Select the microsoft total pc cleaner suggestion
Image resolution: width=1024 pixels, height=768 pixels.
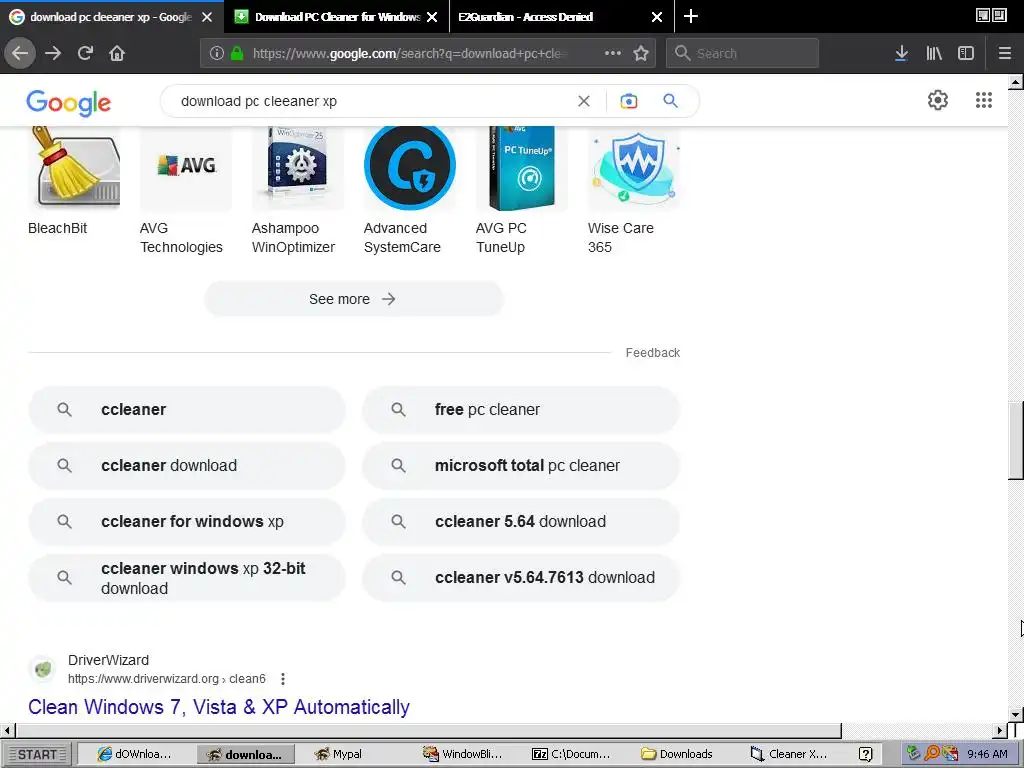pos(521,466)
